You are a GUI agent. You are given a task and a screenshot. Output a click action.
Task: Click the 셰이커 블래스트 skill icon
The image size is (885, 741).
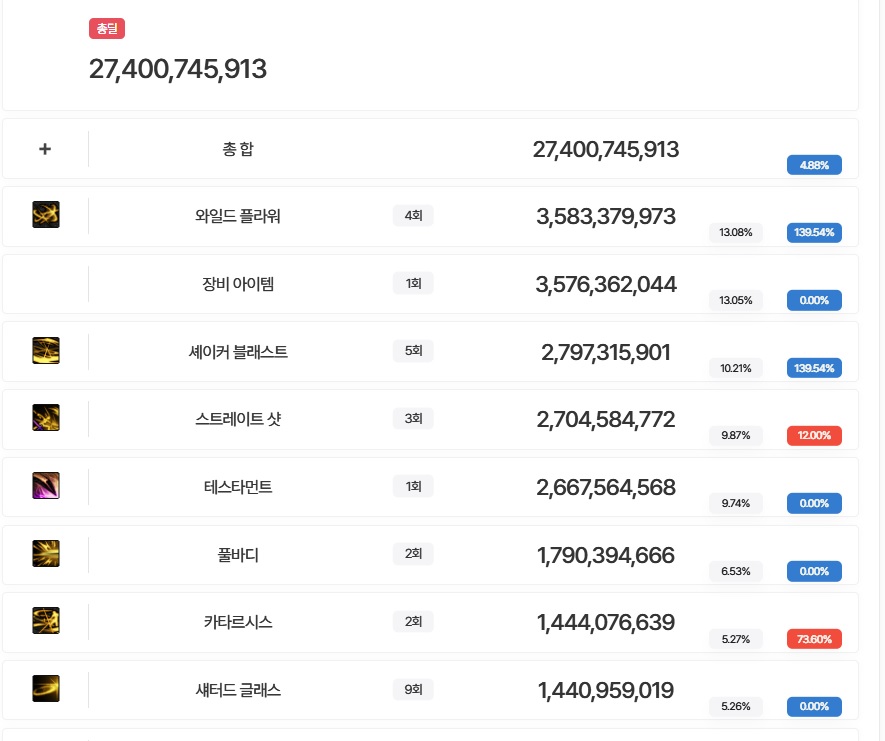pos(45,351)
